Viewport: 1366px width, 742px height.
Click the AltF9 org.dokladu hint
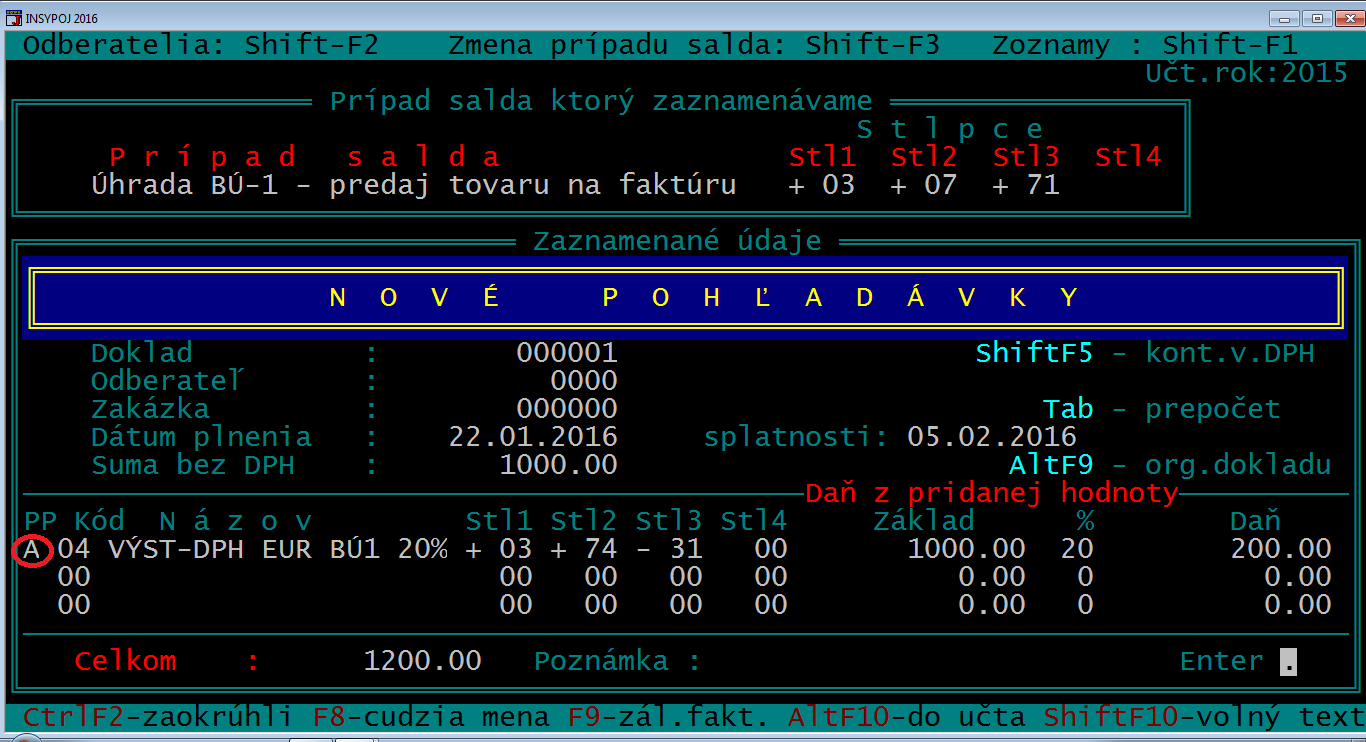tap(1170, 465)
